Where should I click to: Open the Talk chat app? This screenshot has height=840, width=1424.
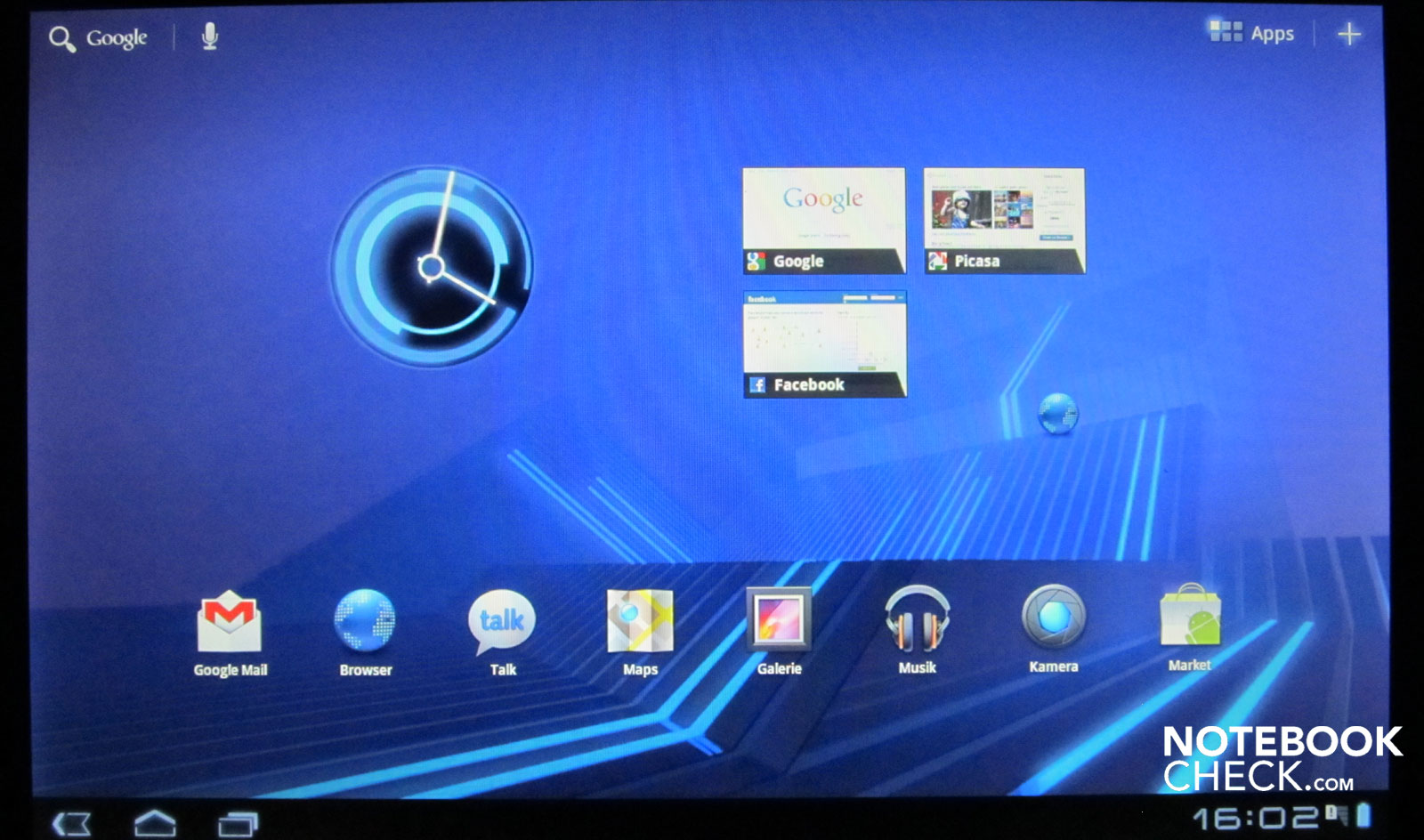click(x=502, y=633)
